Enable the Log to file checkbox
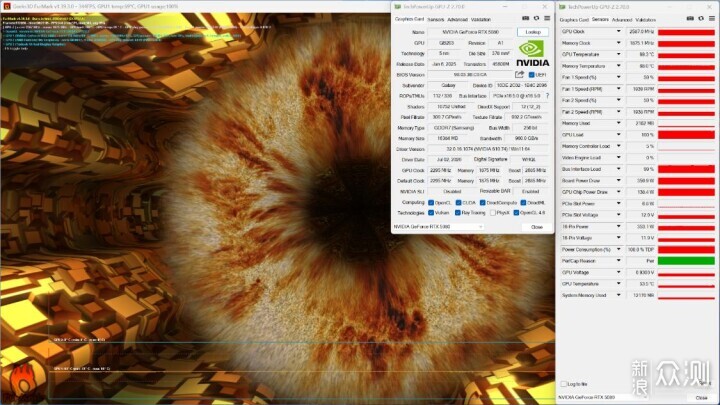The image size is (720, 405). click(x=563, y=384)
